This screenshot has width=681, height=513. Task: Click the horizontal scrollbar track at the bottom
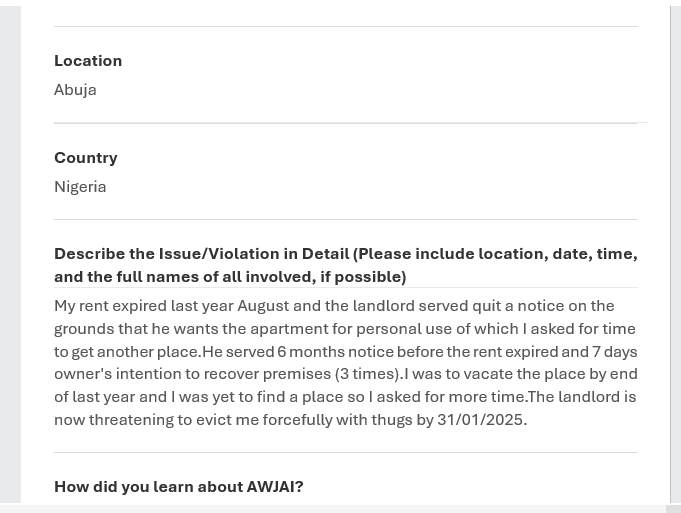click(x=333, y=509)
